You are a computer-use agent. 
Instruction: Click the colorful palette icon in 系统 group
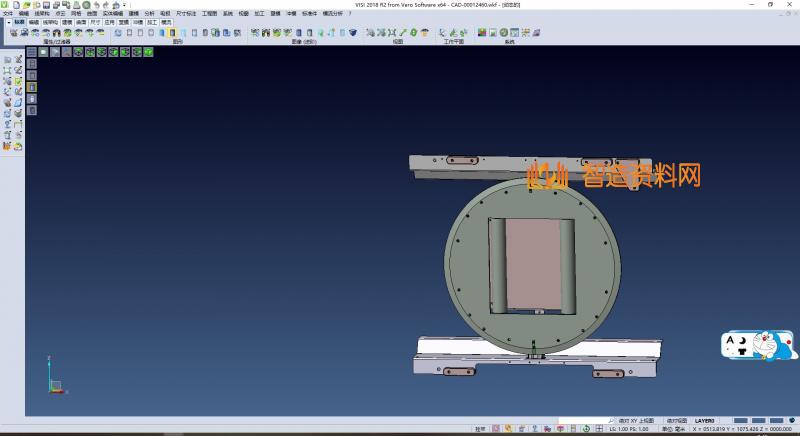click(482, 33)
